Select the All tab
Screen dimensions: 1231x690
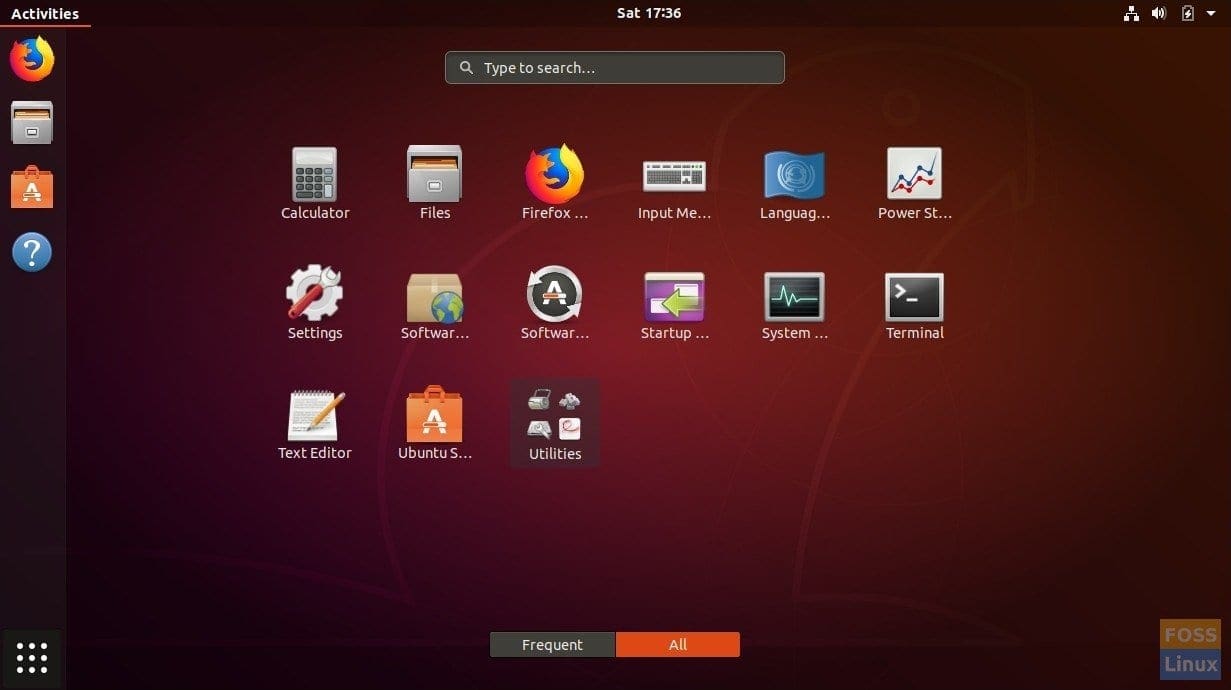coord(678,645)
